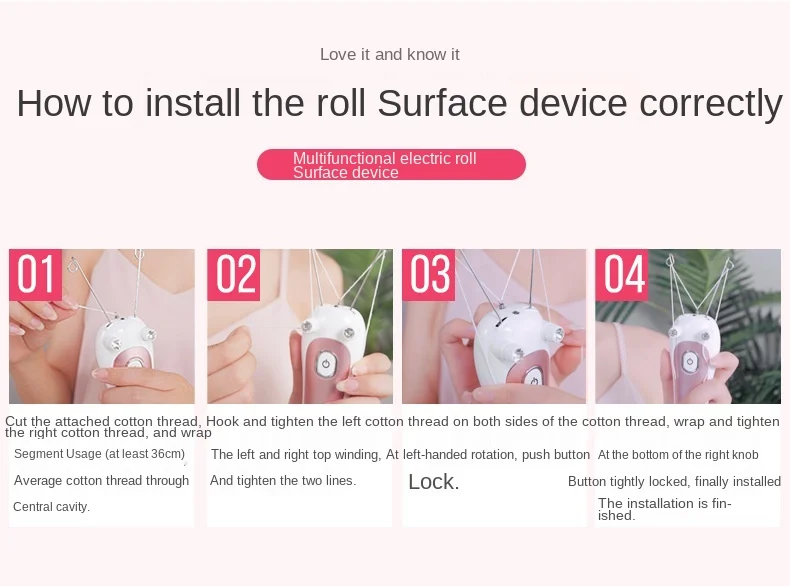Open the step 01 thread-cutting photo
The image size is (790, 586).
(x=102, y=326)
